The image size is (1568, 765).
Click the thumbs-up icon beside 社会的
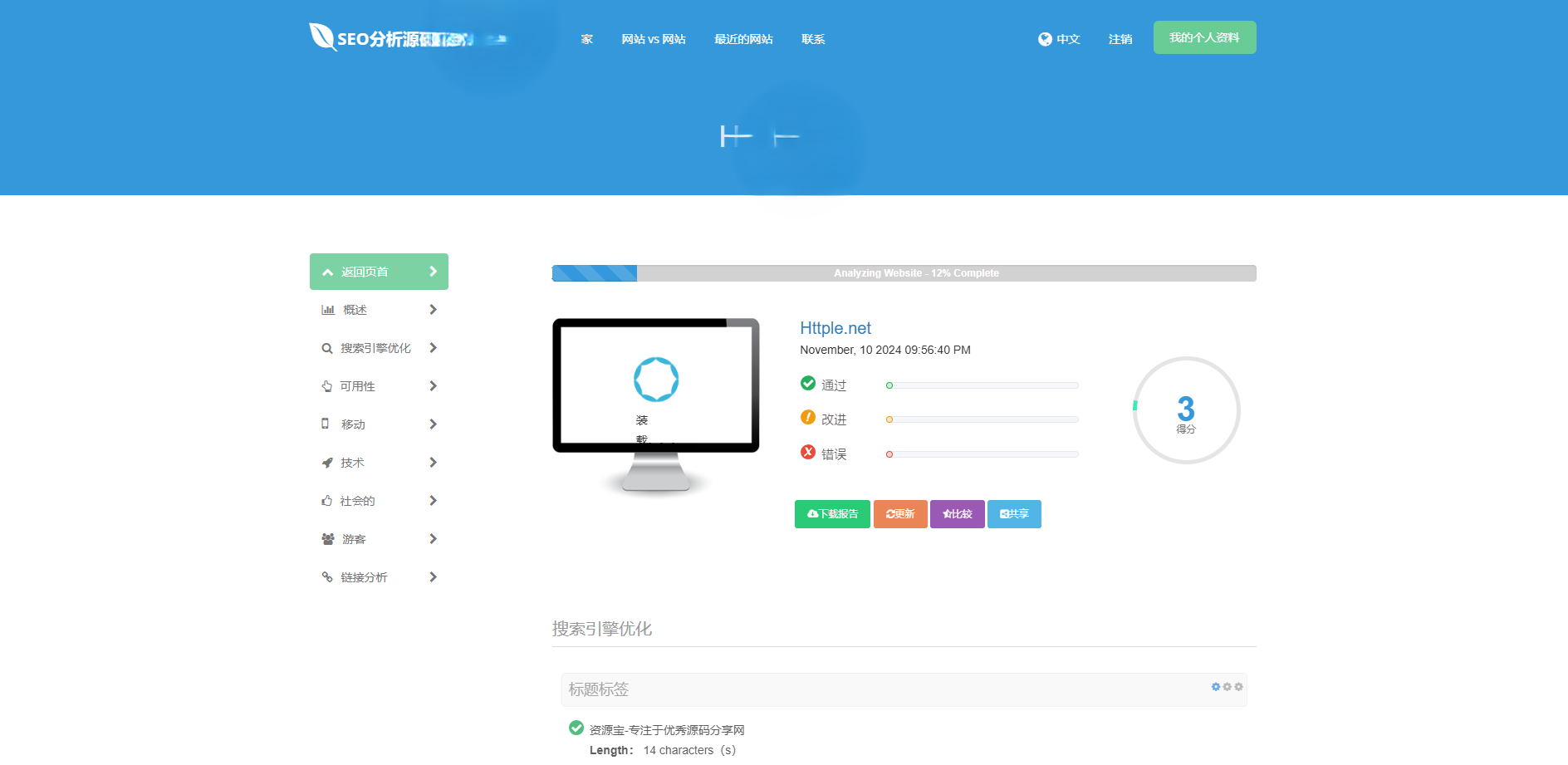tap(327, 501)
